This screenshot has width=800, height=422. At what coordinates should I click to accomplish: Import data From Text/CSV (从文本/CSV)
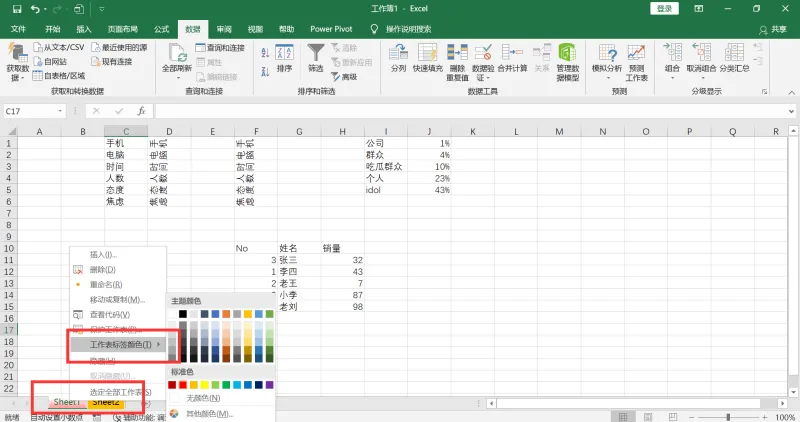tap(59, 47)
